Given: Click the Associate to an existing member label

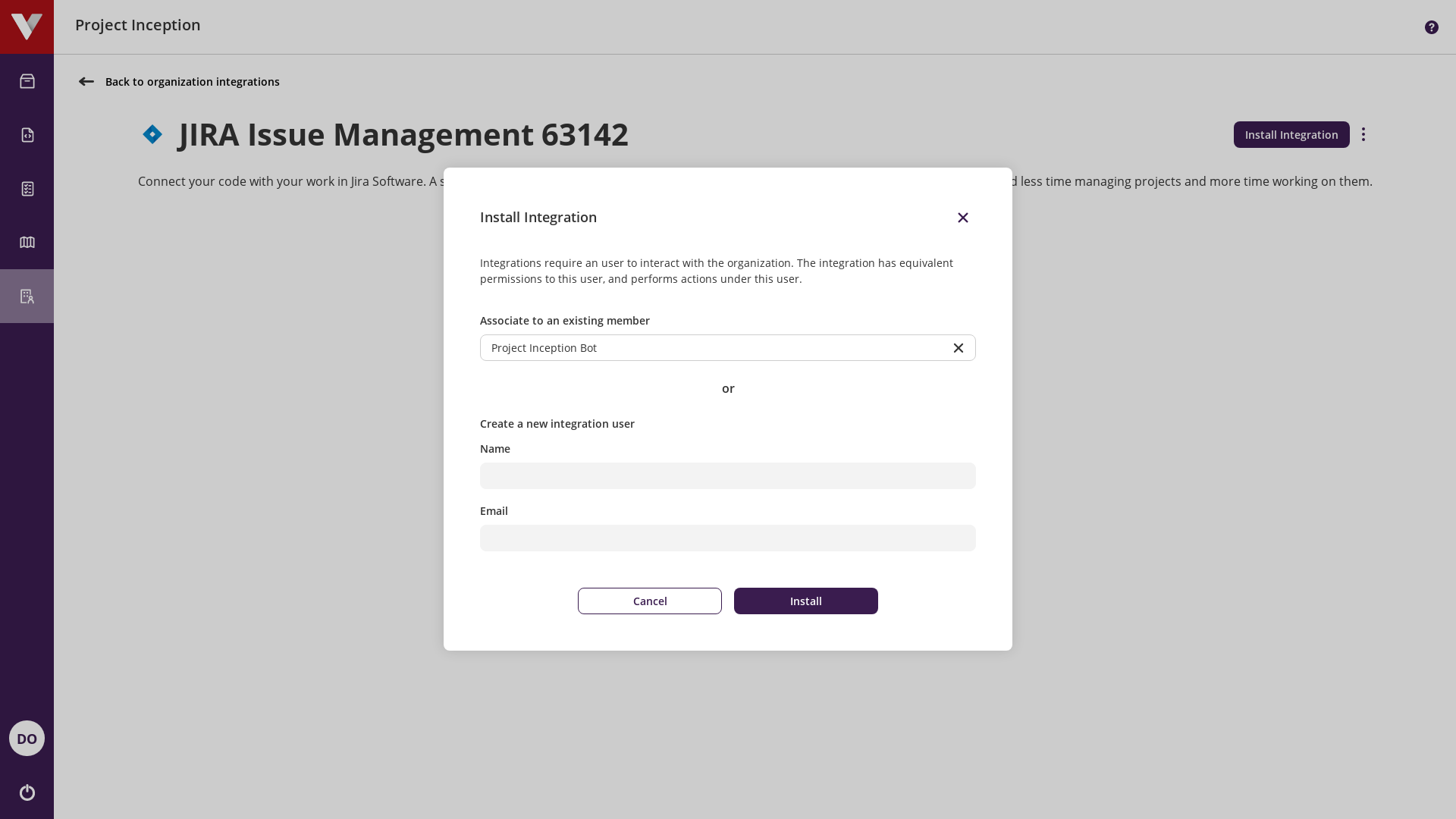Looking at the screenshot, I should point(565,321).
